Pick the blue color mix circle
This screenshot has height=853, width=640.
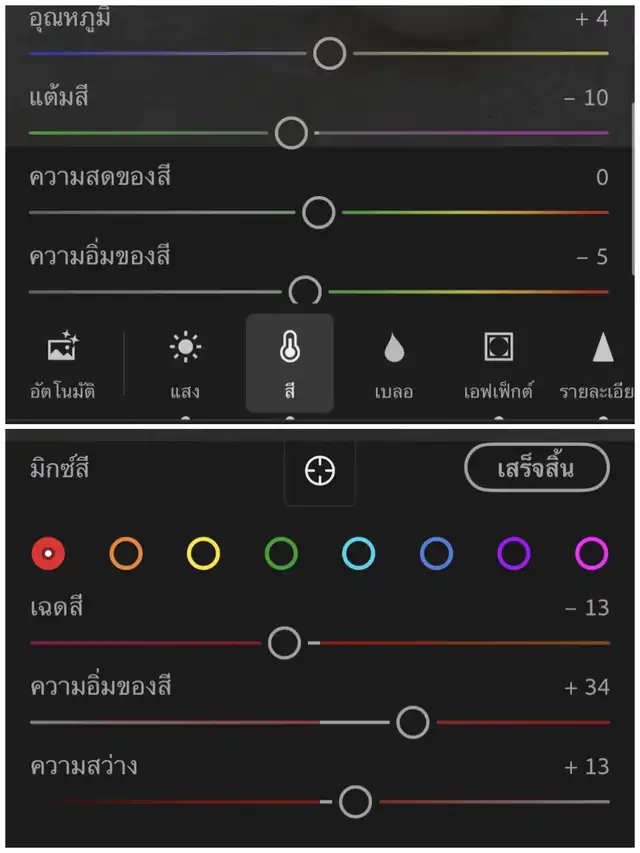436,553
